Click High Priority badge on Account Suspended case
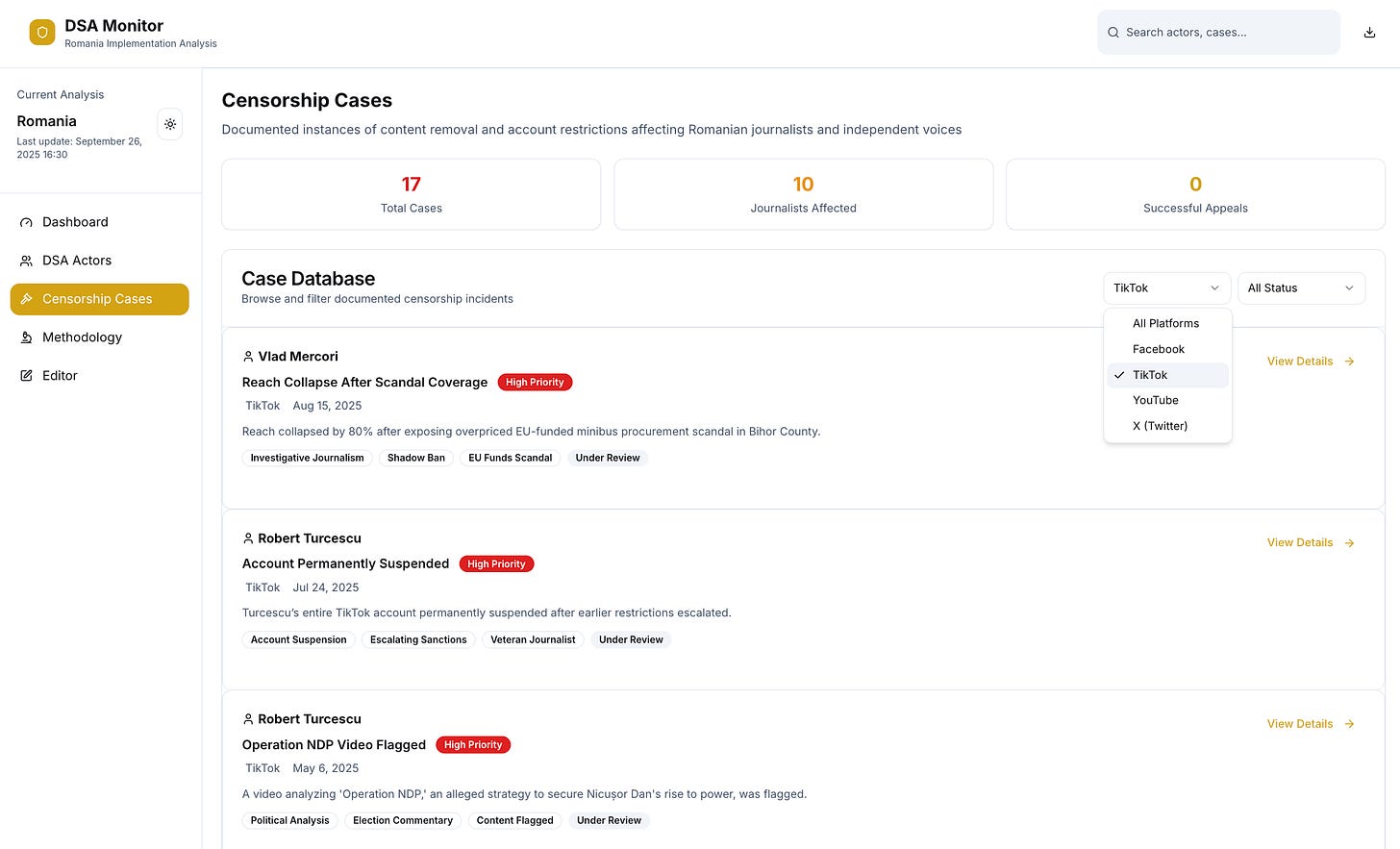This screenshot has height=849, width=1400. pyautogui.click(x=496, y=564)
